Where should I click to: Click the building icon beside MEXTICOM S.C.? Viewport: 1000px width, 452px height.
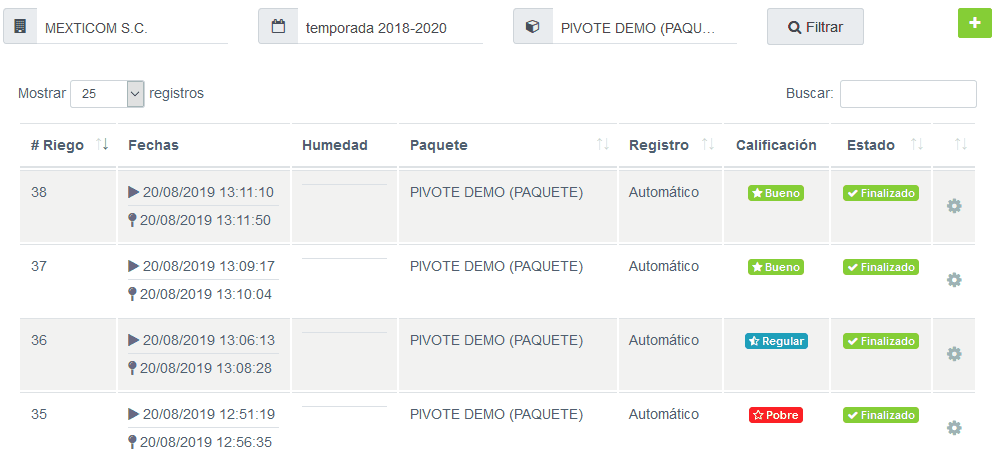[x=20, y=27]
